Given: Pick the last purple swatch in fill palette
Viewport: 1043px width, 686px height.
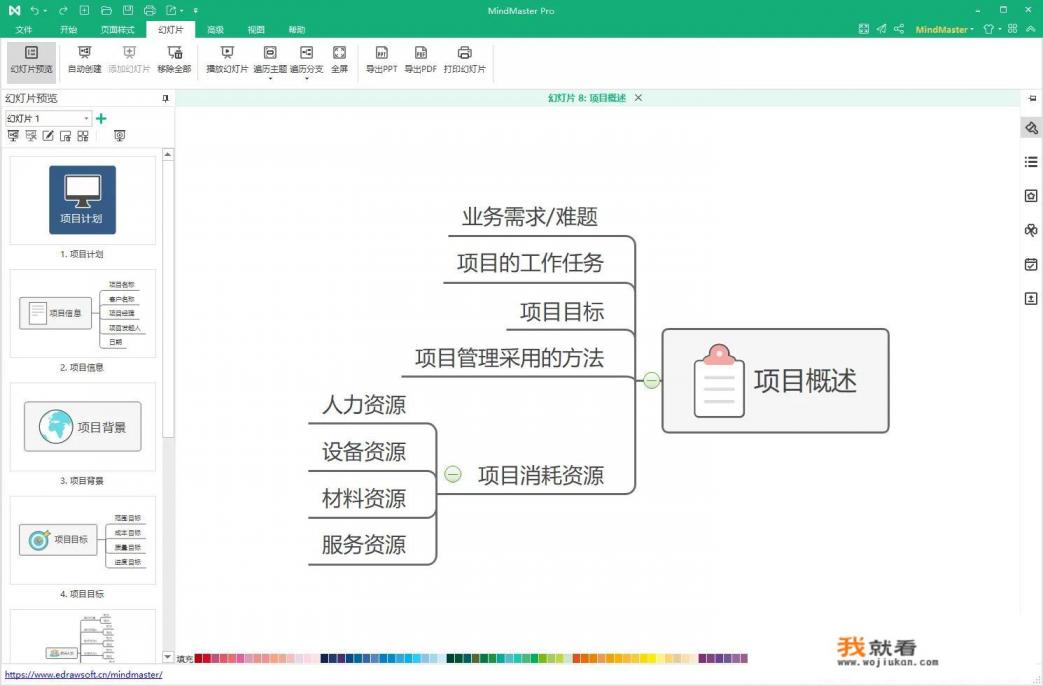Looking at the screenshot, I should click(744, 659).
